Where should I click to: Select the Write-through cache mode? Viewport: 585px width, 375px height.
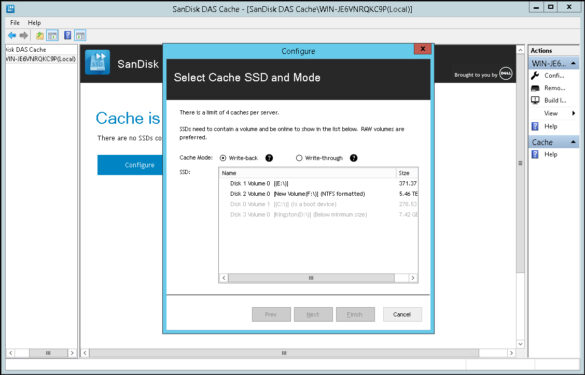(299, 158)
